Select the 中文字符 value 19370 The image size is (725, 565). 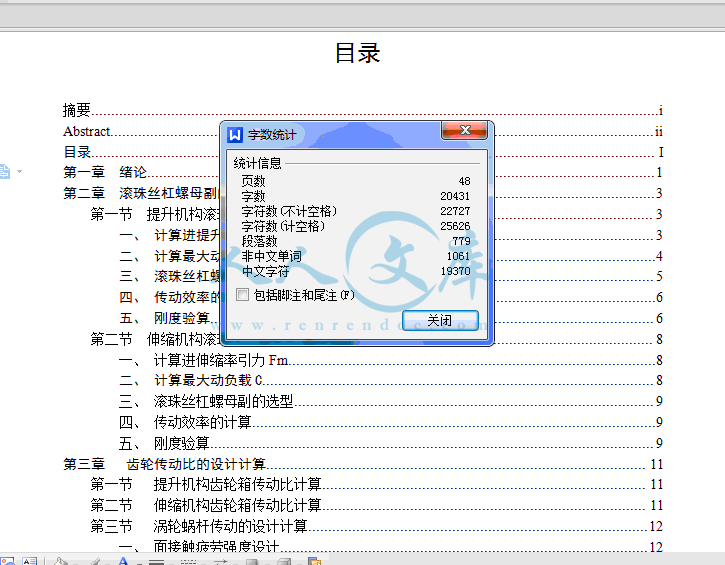point(455,271)
